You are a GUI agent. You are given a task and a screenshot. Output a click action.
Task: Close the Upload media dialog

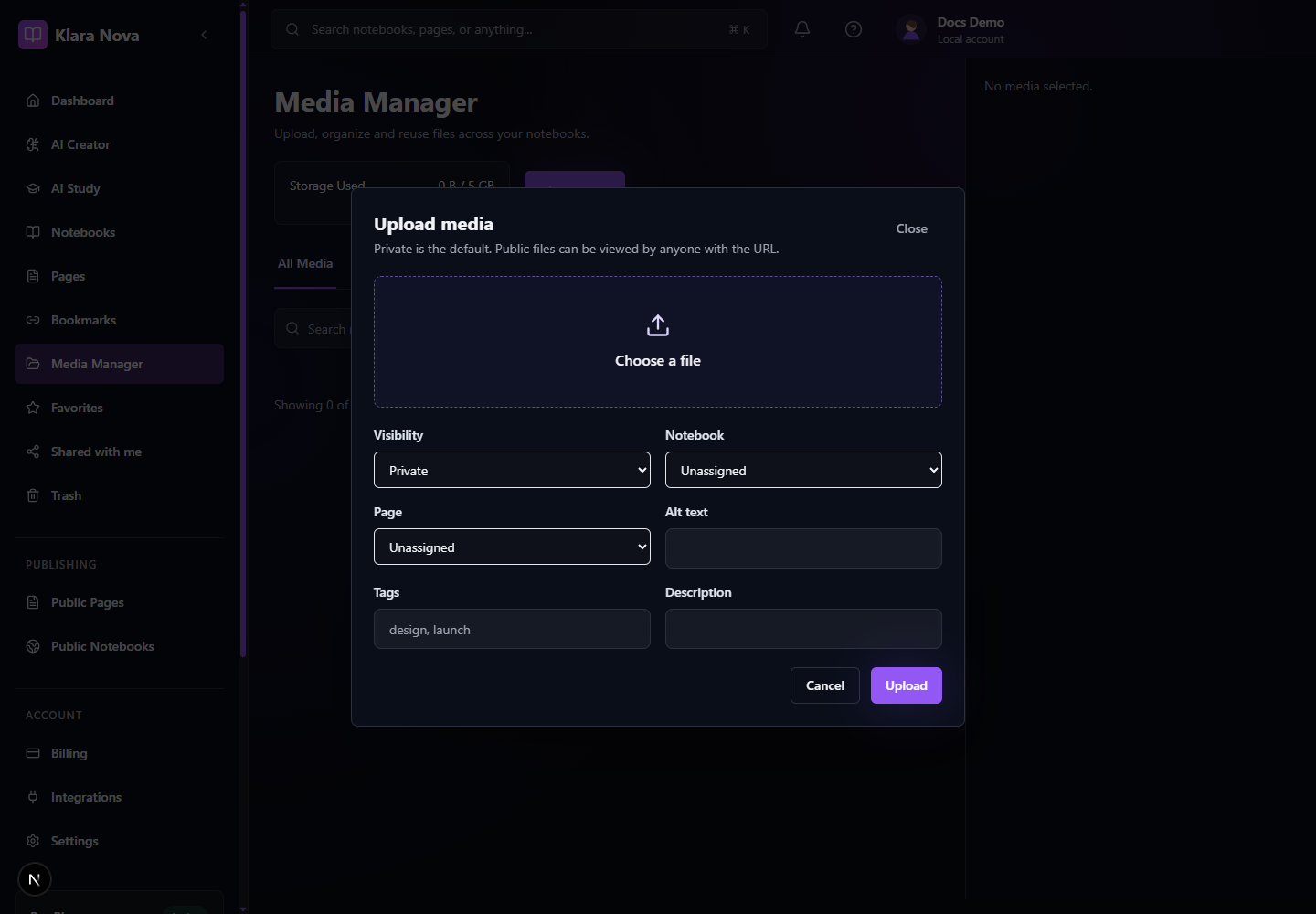pyautogui.click(x=911, y=228)
